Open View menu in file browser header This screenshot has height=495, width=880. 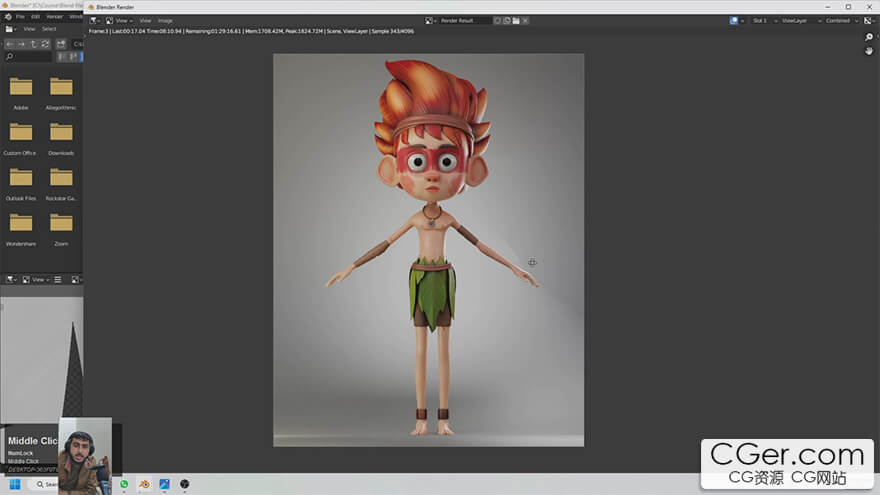pos(29,29)
